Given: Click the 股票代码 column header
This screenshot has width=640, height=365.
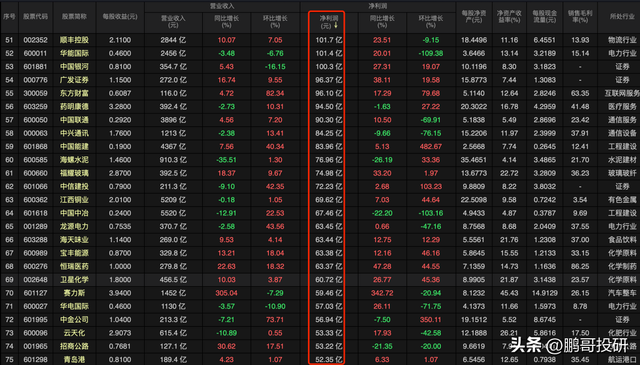Looking at the screenshot, I should [35, 17].
